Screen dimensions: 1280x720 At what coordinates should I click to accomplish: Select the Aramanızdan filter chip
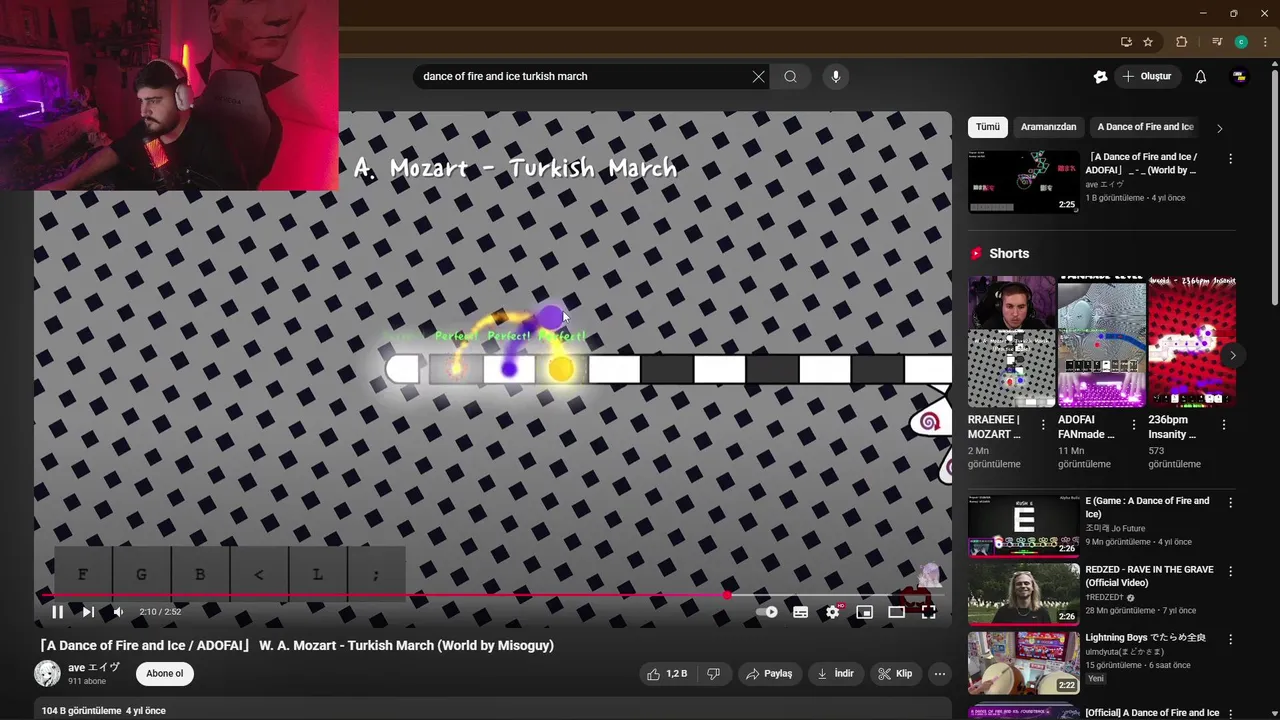click(1048, 127)
